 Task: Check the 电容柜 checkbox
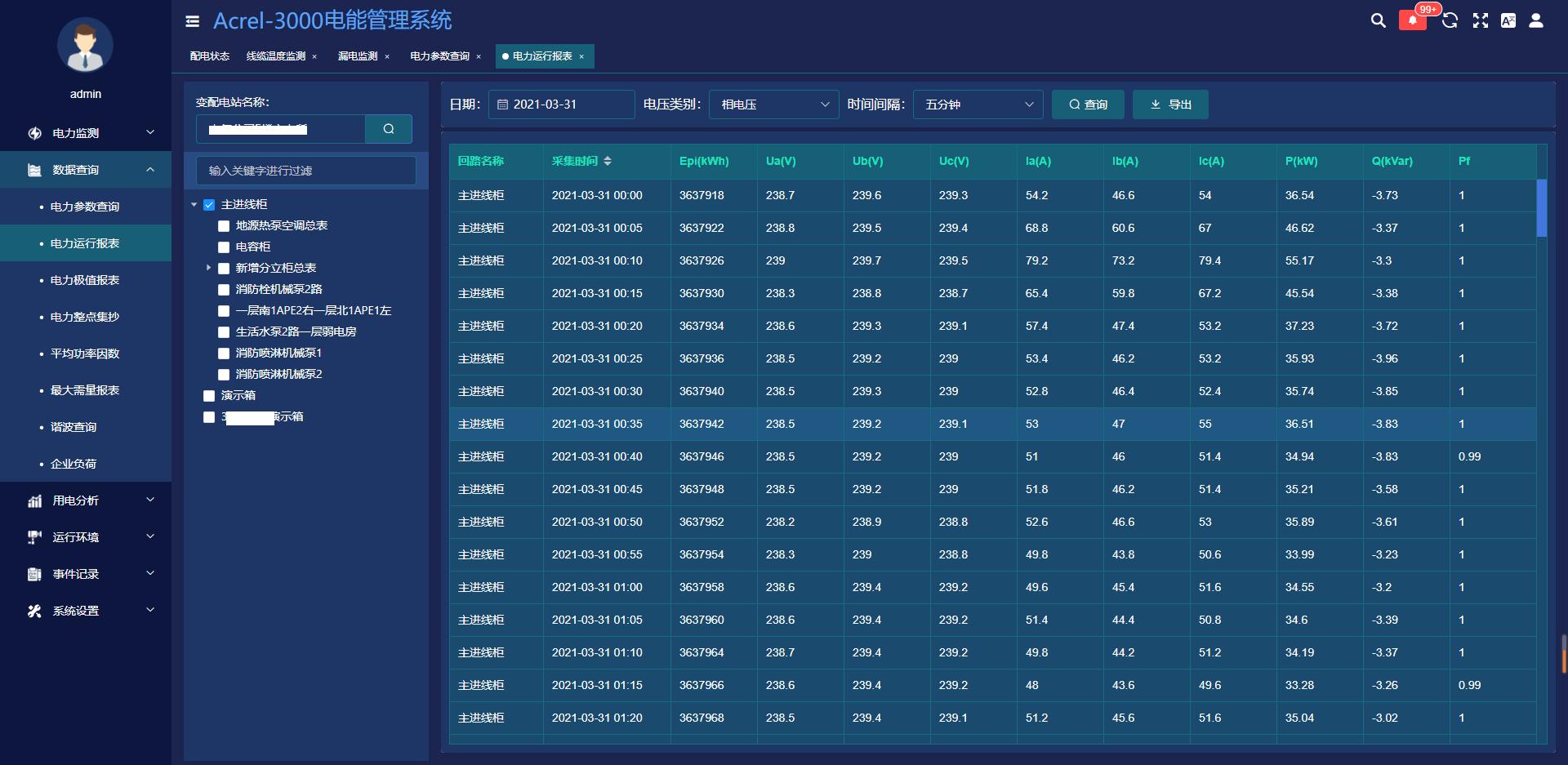coord(224,247)
